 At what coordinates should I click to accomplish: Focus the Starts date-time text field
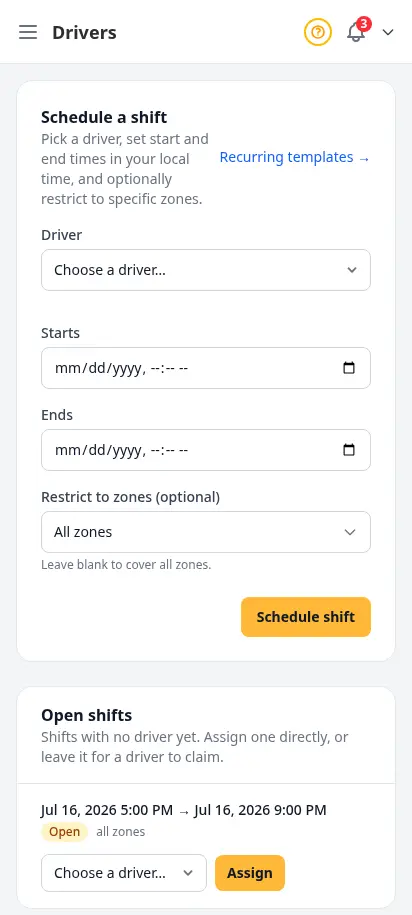(193, 368)
